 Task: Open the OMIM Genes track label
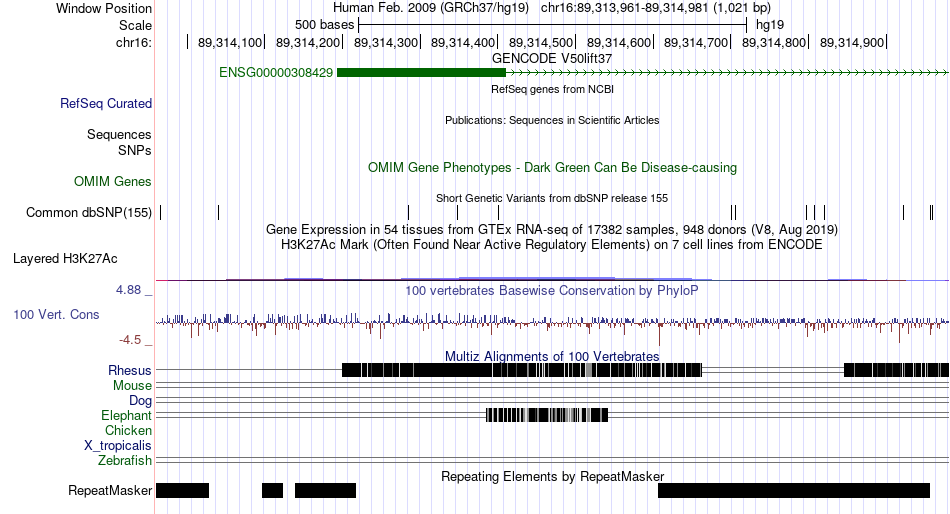click(113, 181)
